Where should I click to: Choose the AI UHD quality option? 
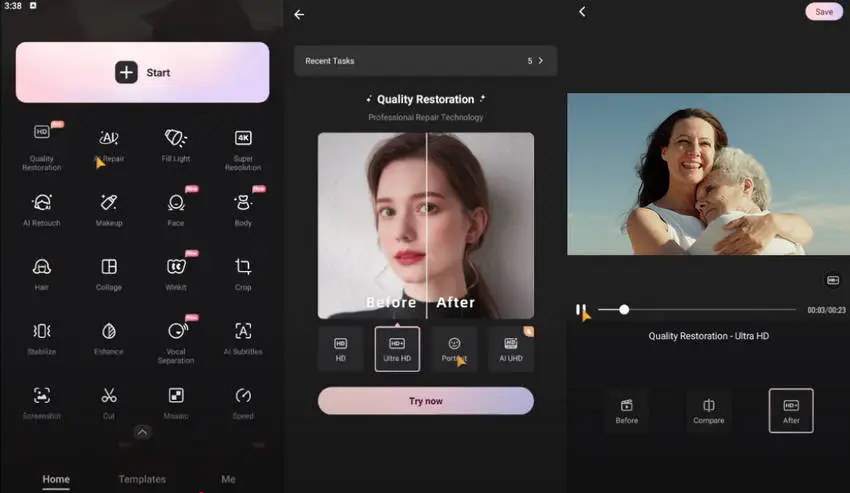(511, 349)
